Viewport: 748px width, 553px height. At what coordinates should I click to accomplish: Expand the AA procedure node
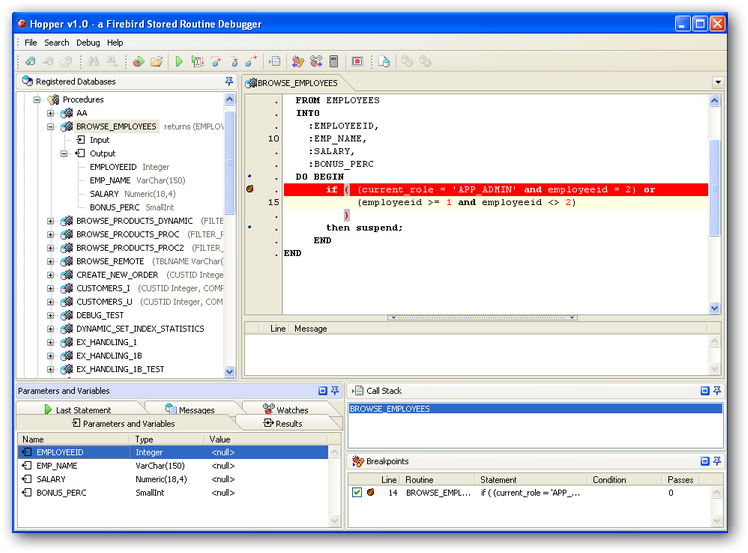[50, 113]
